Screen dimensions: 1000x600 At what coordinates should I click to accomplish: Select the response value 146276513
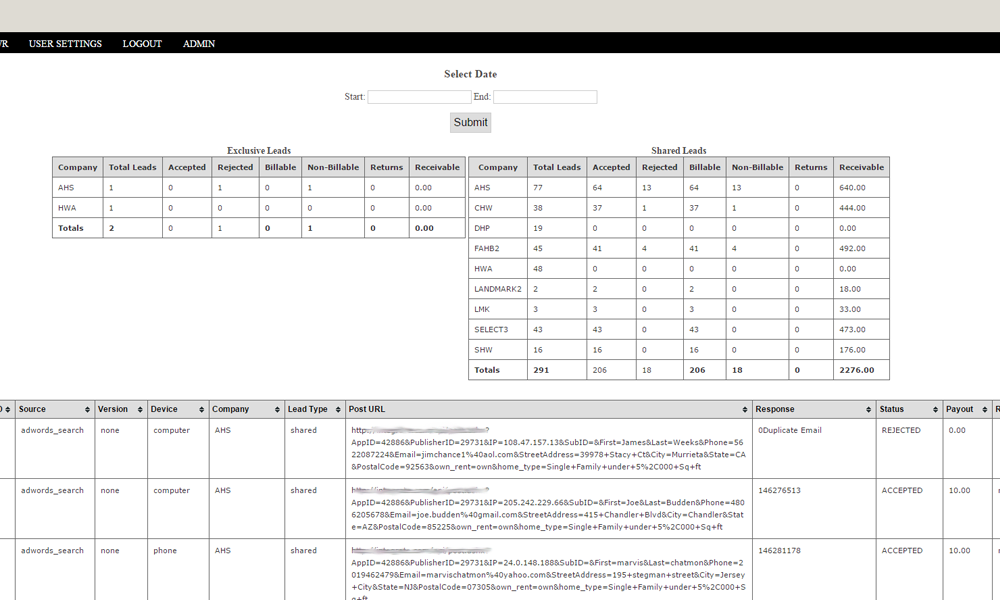(x=779, y=490)
